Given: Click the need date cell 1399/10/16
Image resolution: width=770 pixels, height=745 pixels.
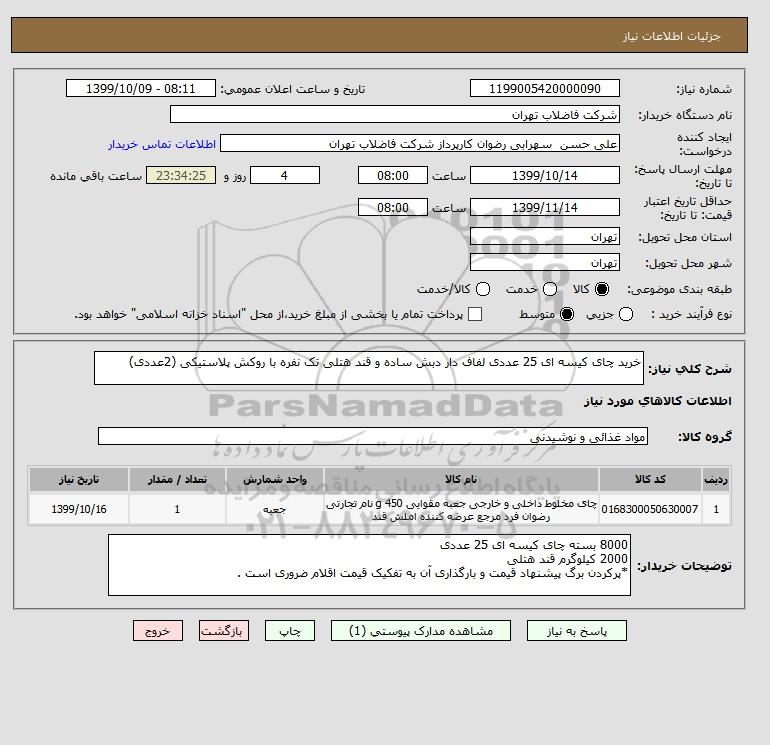Looking at the screenshot, I should [x=79, y=509].
